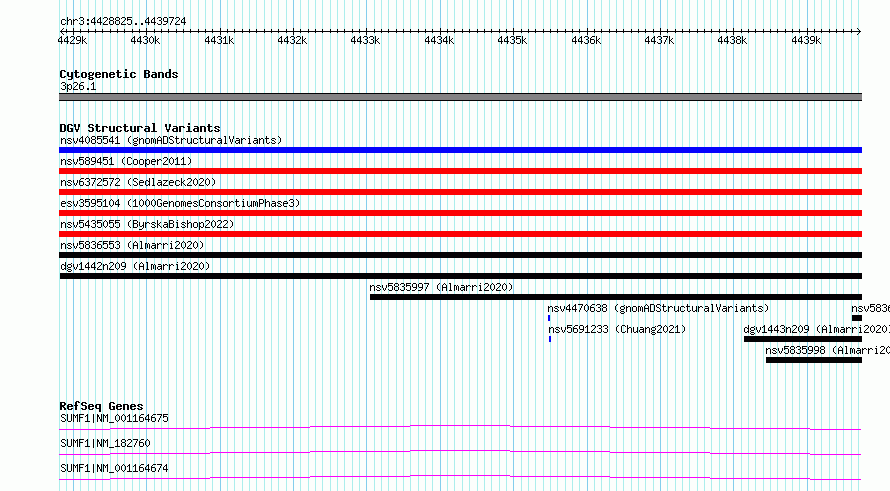Open transcript SUMF1|NM_001164675 label

tap(114, 418)
